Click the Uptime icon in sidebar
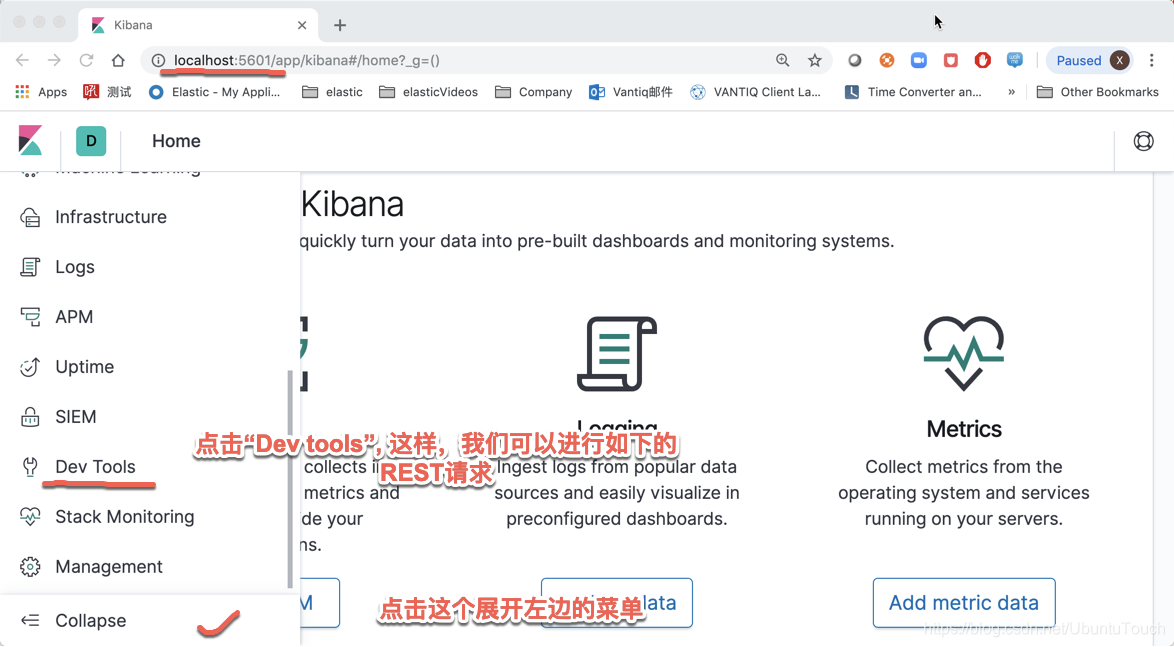This screenshot has width=1174, height=647. [30, 367]
